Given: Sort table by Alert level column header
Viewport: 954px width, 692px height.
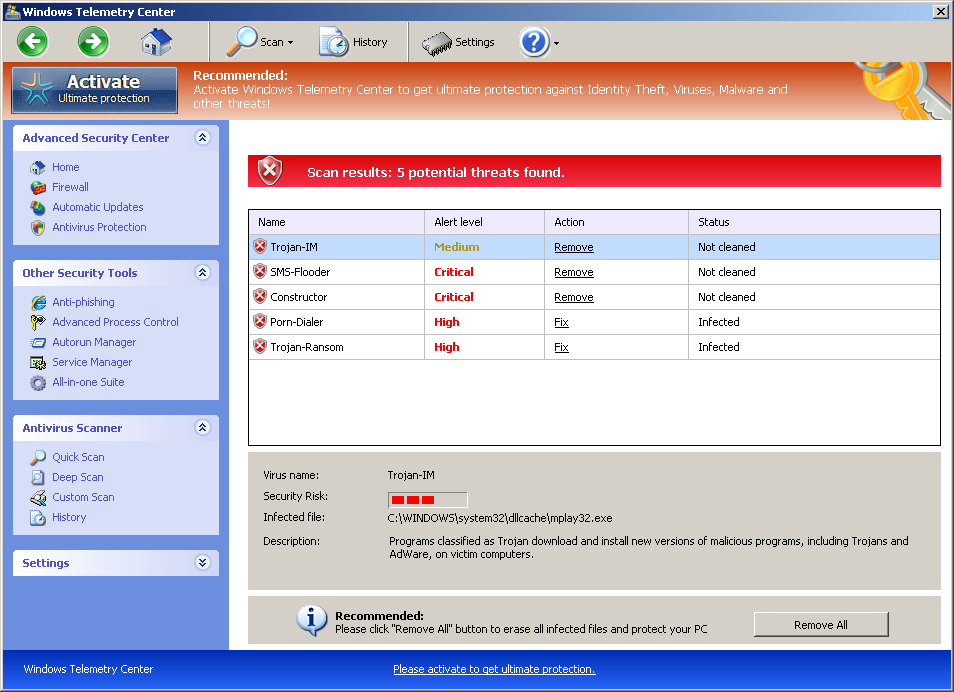Looking at the screenshot, I should 484,222.
